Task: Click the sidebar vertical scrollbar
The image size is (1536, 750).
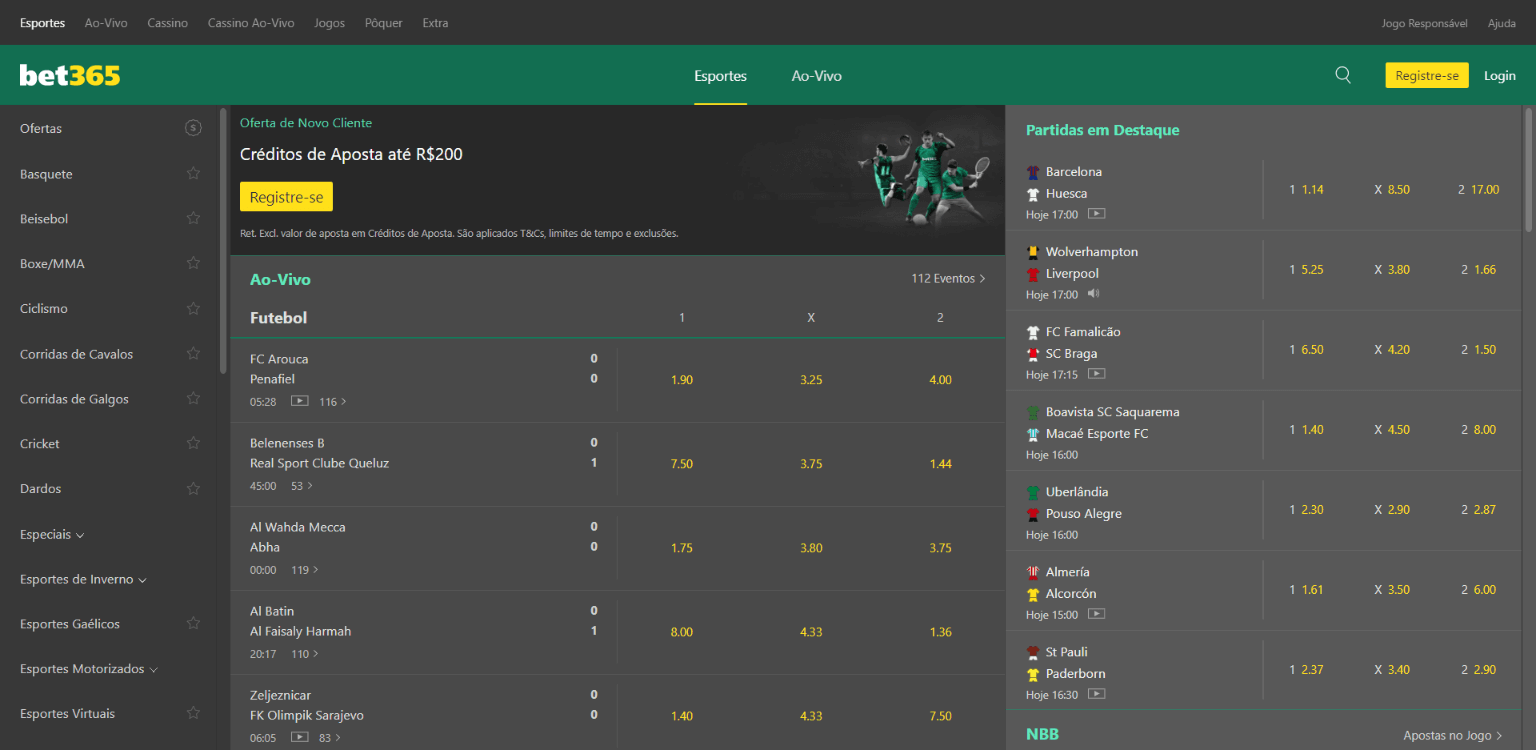Action: [x=223, y=241]
